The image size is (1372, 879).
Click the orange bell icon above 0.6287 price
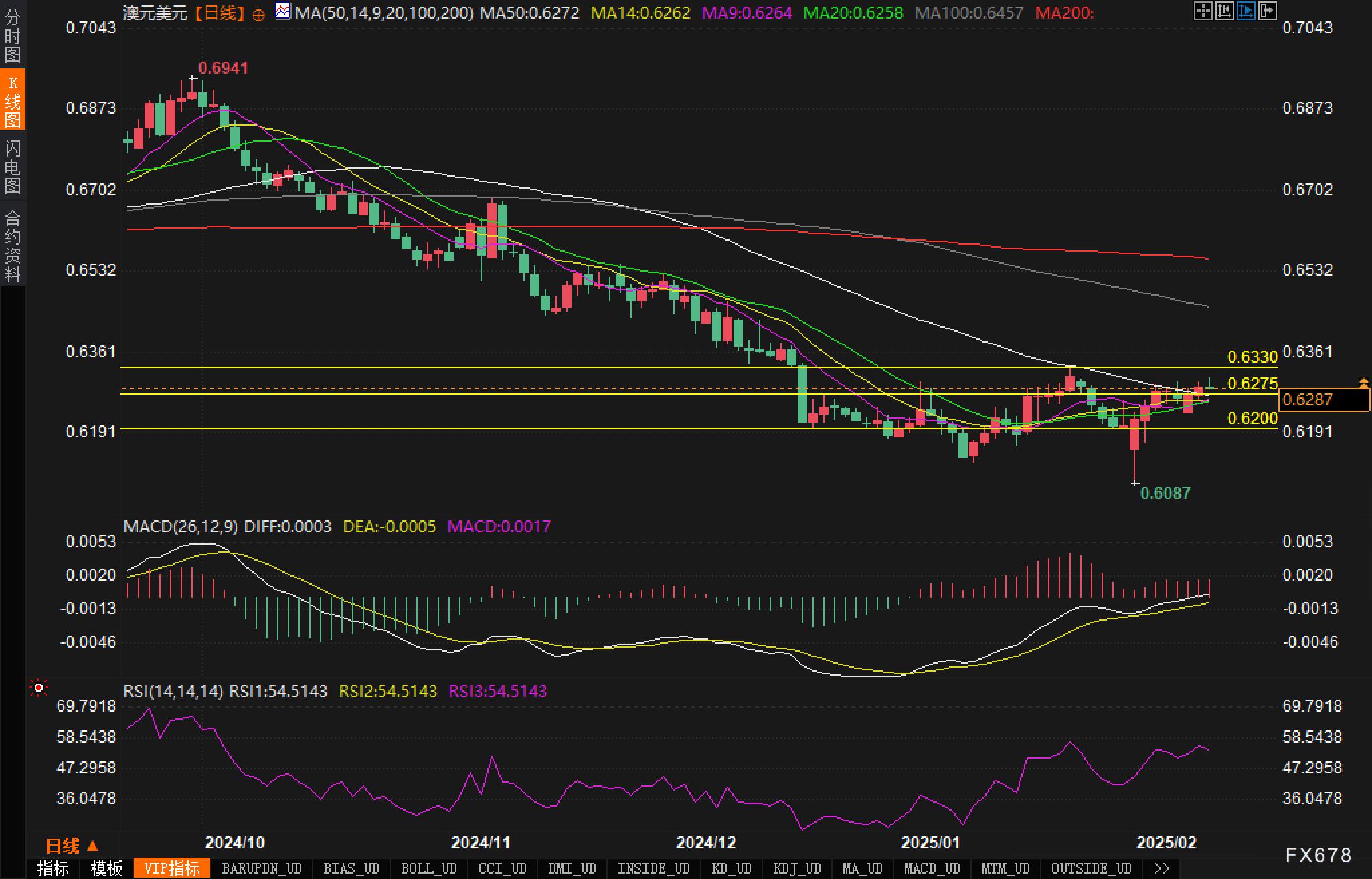[x=1363, y=383]
